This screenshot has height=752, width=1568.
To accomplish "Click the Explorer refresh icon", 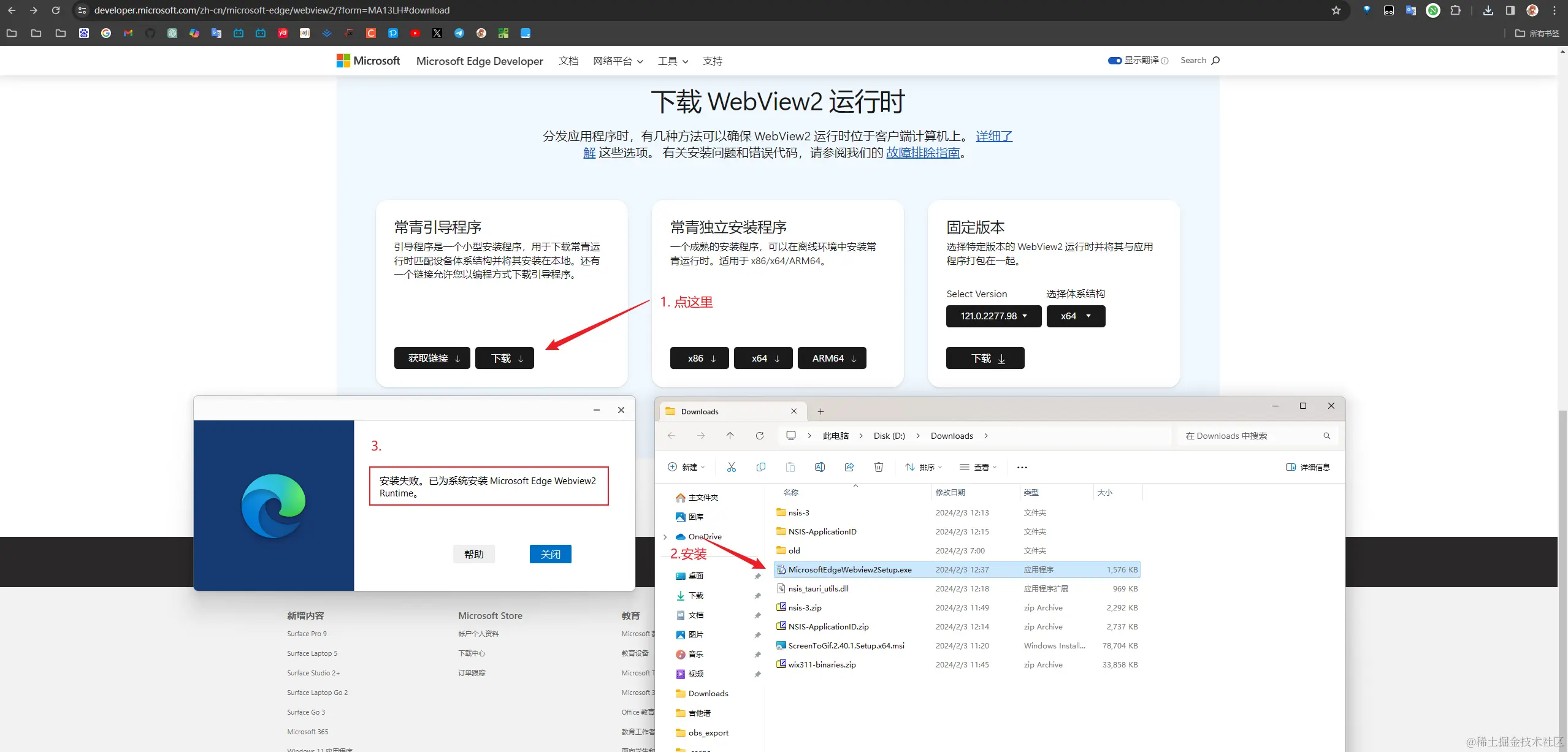I will [759, 436].
